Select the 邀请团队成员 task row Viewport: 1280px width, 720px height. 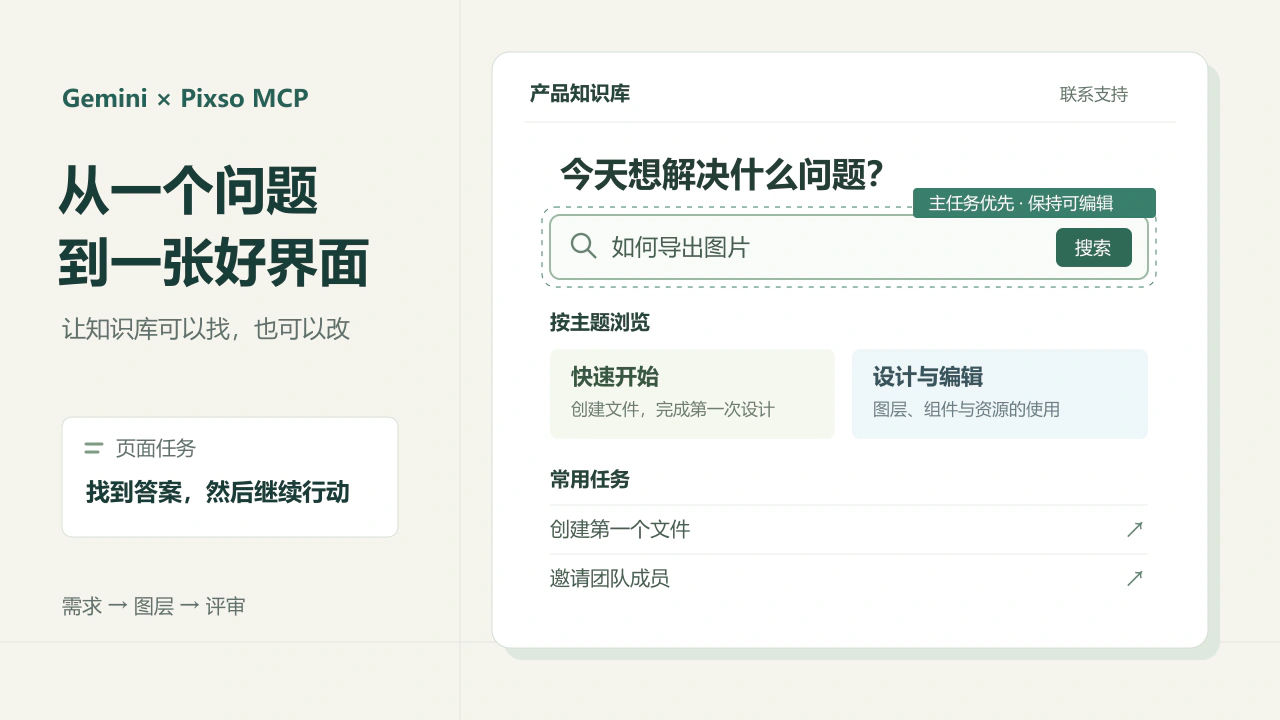[849, 578]
